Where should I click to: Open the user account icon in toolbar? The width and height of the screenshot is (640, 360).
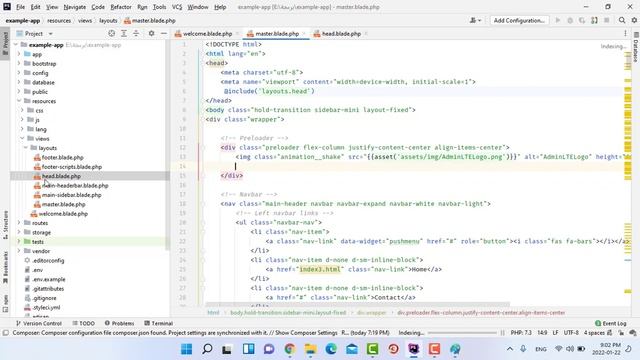475,20
